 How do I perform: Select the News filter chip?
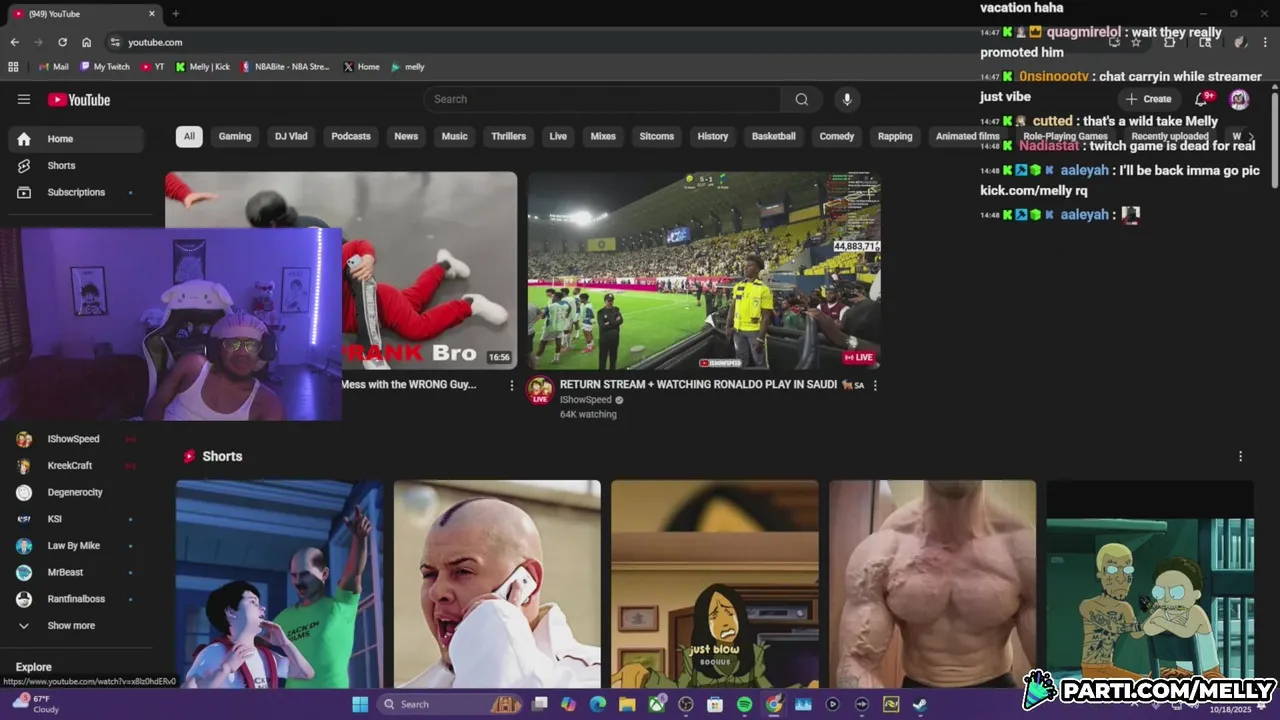406,136
